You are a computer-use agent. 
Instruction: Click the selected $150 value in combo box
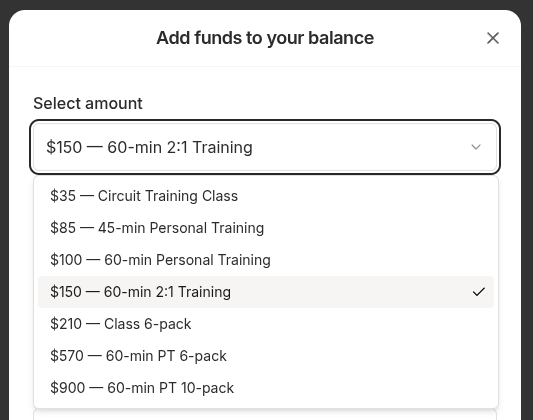click(149, 147)
